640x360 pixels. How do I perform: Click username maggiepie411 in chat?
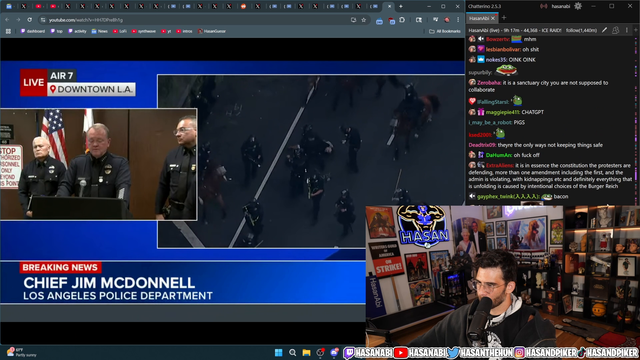(502, 112)
